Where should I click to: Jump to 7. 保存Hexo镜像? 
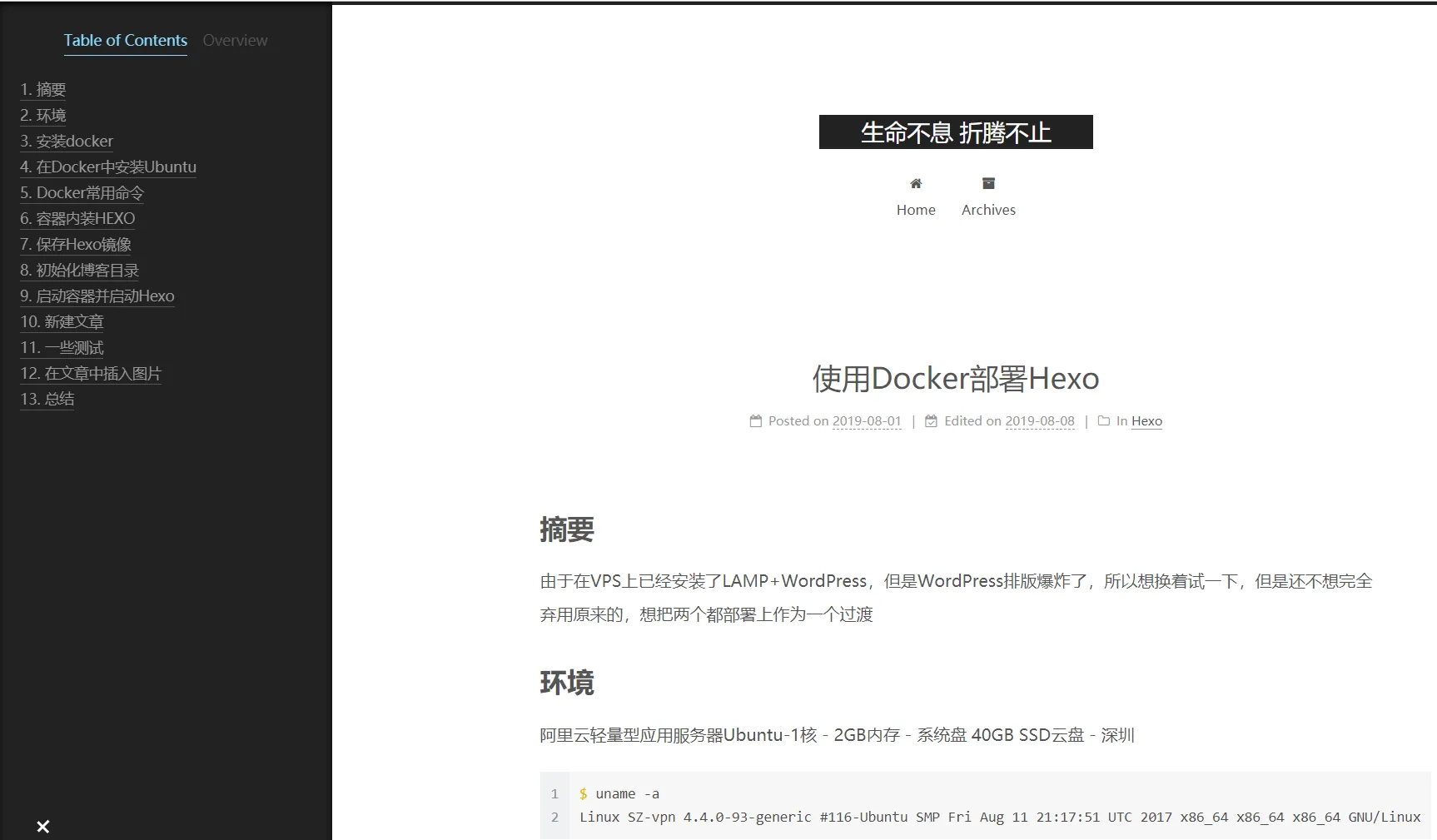click(76, 244)
